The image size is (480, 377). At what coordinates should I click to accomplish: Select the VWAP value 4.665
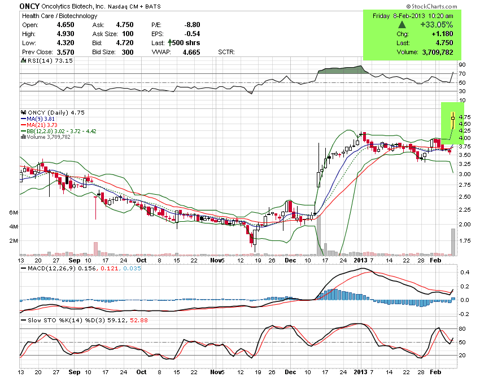191,52
